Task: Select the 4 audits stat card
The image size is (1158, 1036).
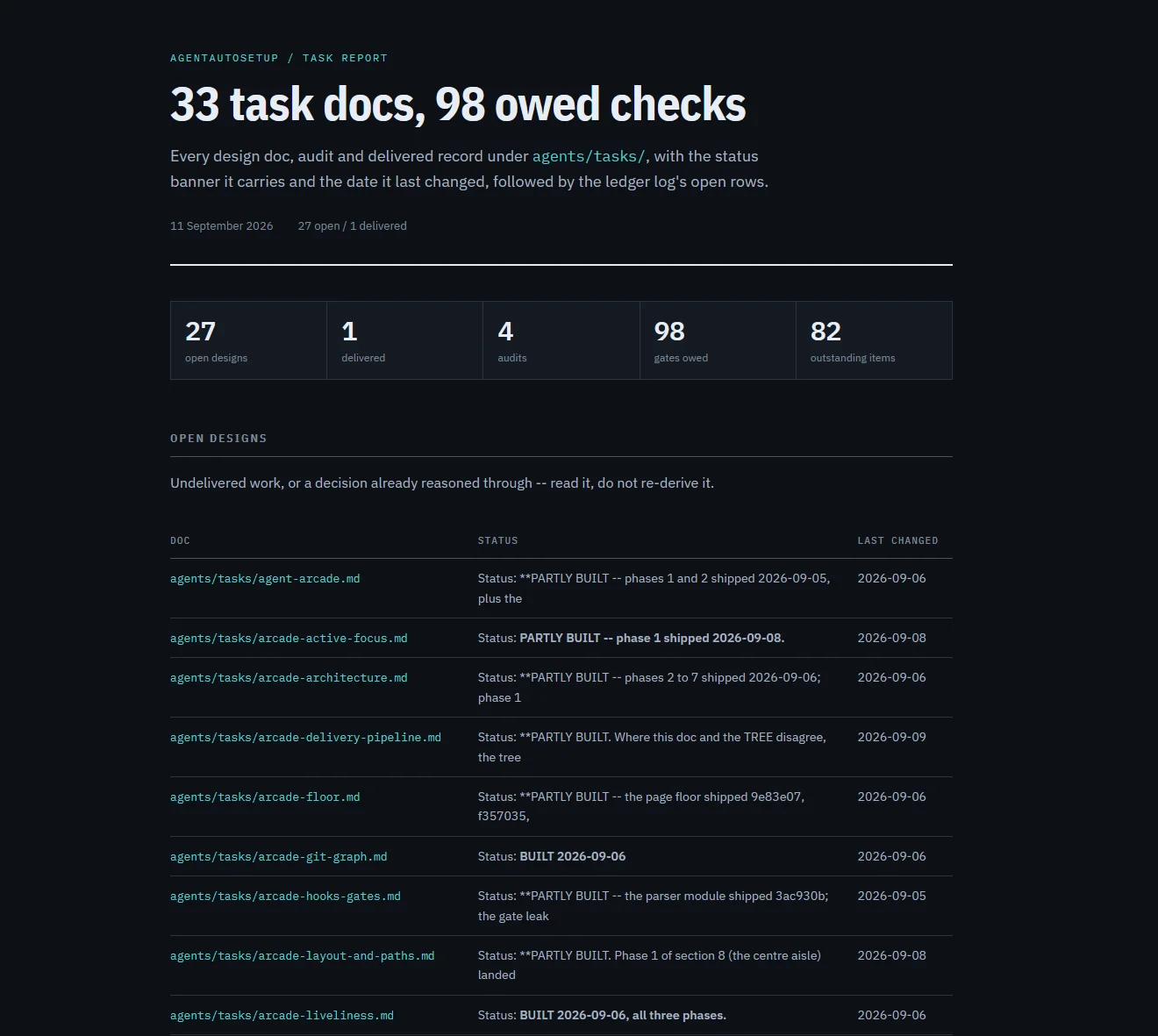Action: click(561, 340)
